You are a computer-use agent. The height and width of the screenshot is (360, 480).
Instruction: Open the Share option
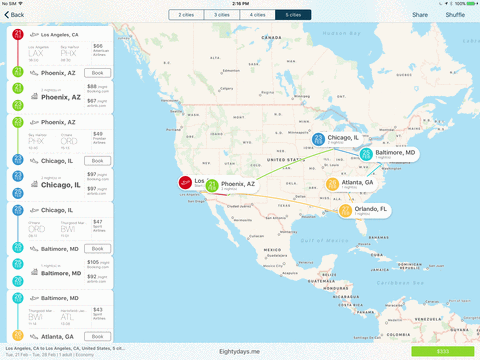pos(420,15)
